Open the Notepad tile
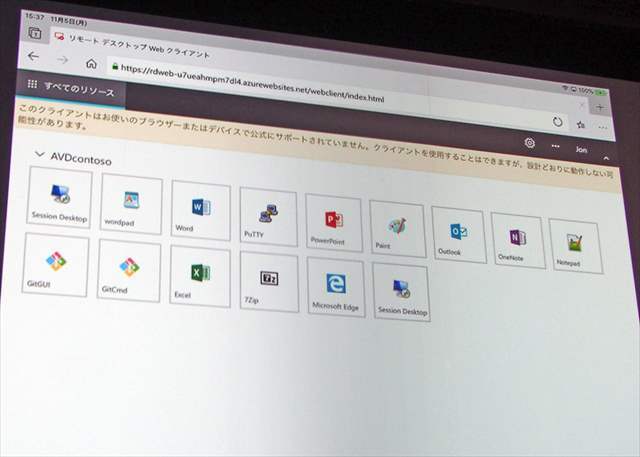Image resolution: width=640 pixels, height=457 pixels. tap(576, 246)
